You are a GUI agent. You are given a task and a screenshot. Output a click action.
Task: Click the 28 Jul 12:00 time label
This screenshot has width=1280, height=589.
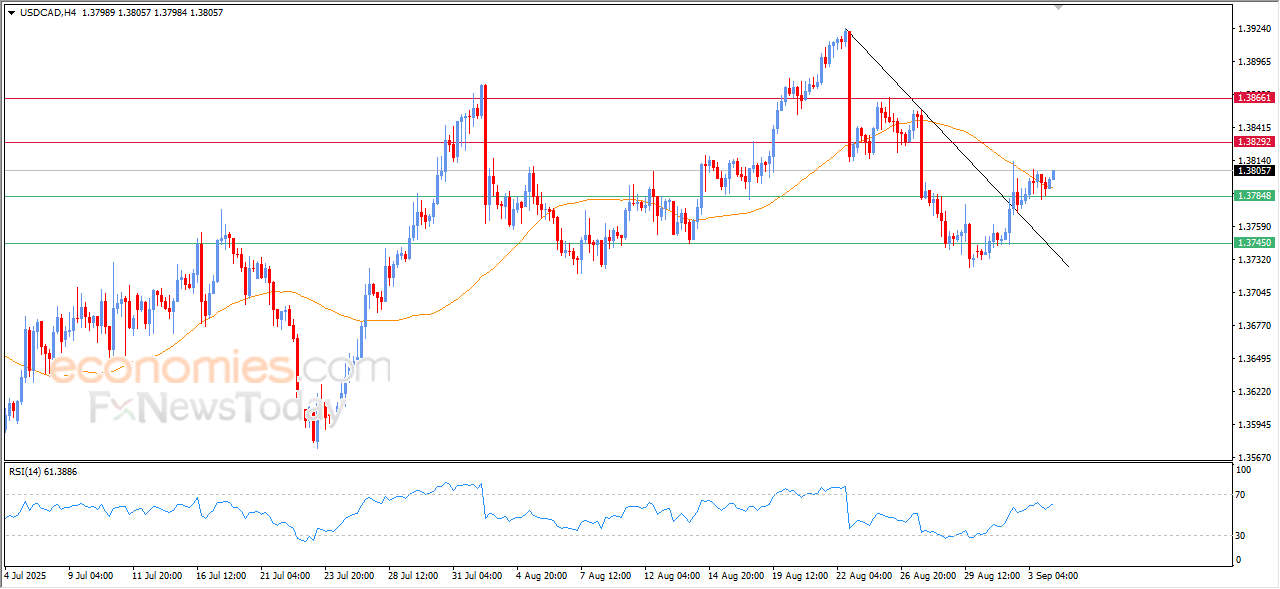click(413, 576)
